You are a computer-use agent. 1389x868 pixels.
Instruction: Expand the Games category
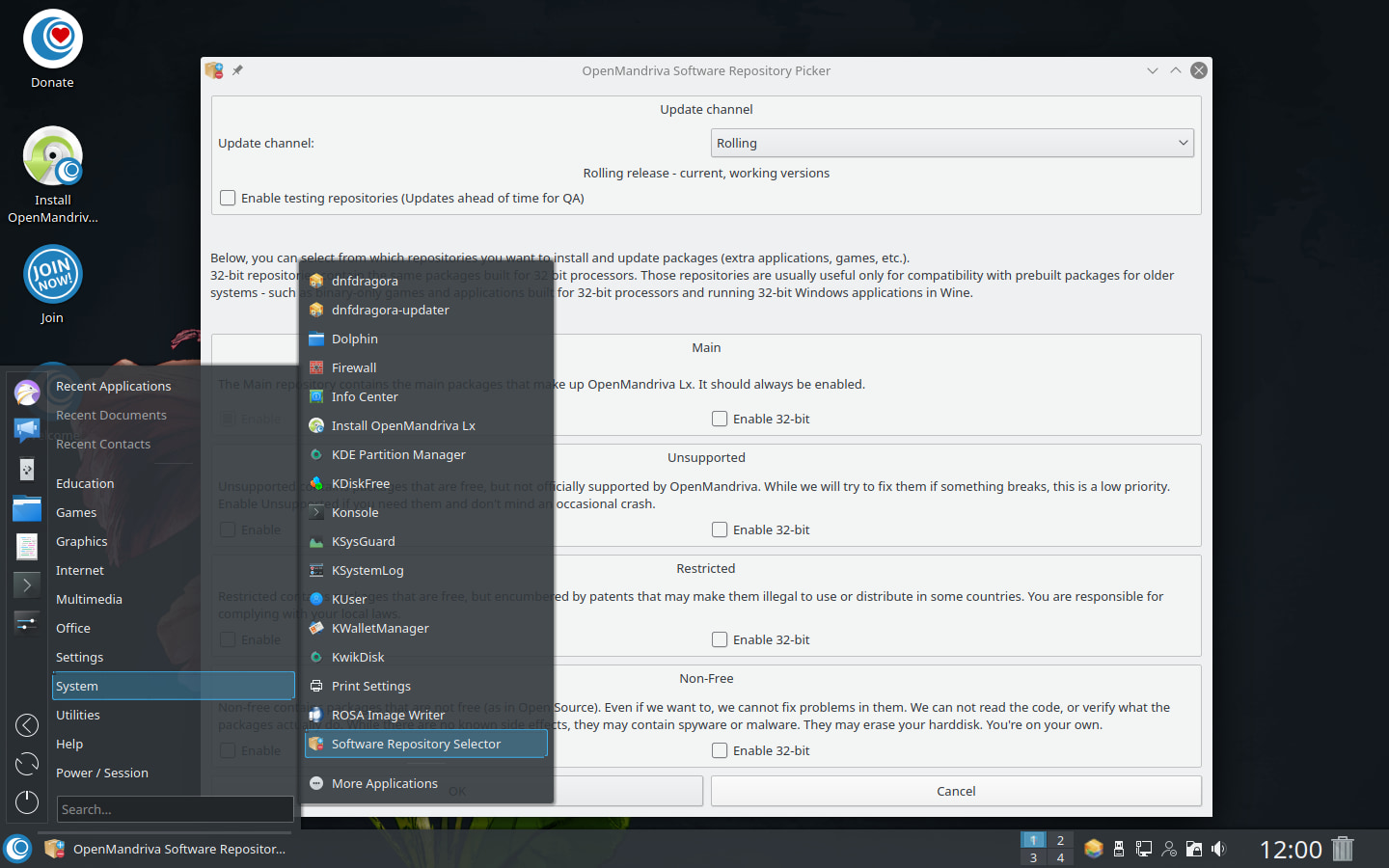[x=174, y=512]
